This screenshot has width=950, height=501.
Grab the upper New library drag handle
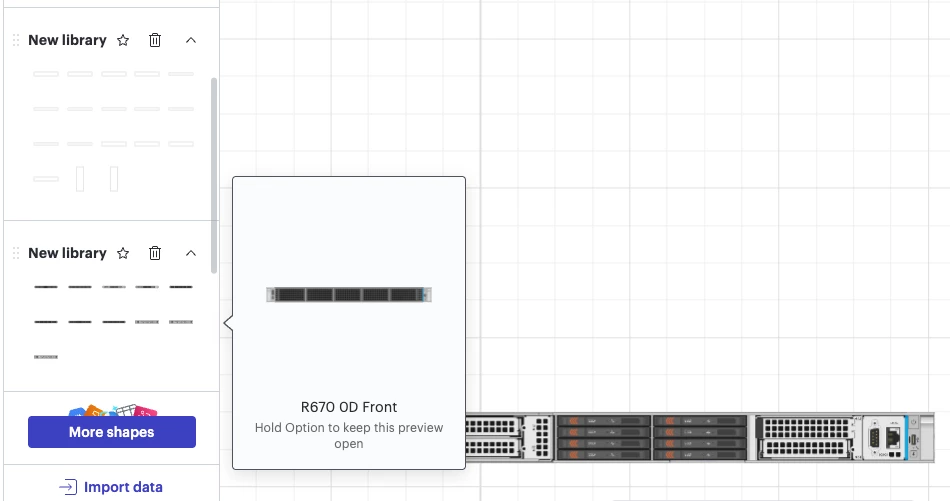coord(16,41)
